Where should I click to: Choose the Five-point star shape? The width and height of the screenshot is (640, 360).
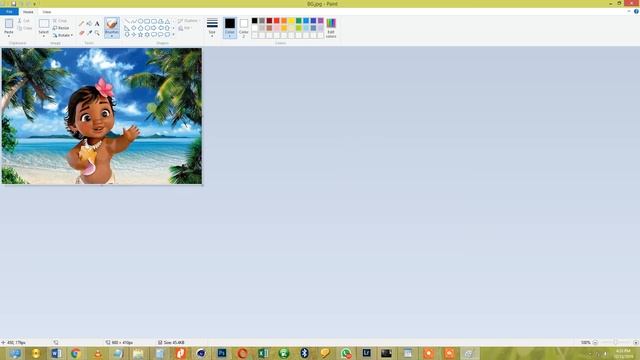pos(140,35)
